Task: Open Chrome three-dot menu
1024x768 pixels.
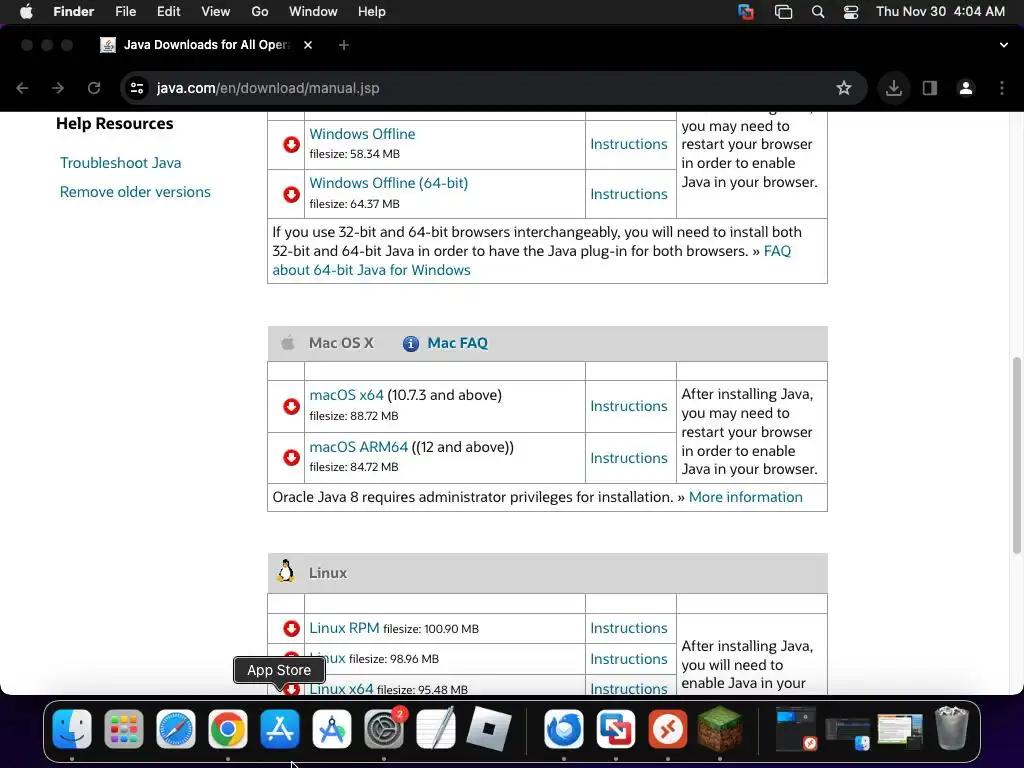Action: tap(1002, 88)
